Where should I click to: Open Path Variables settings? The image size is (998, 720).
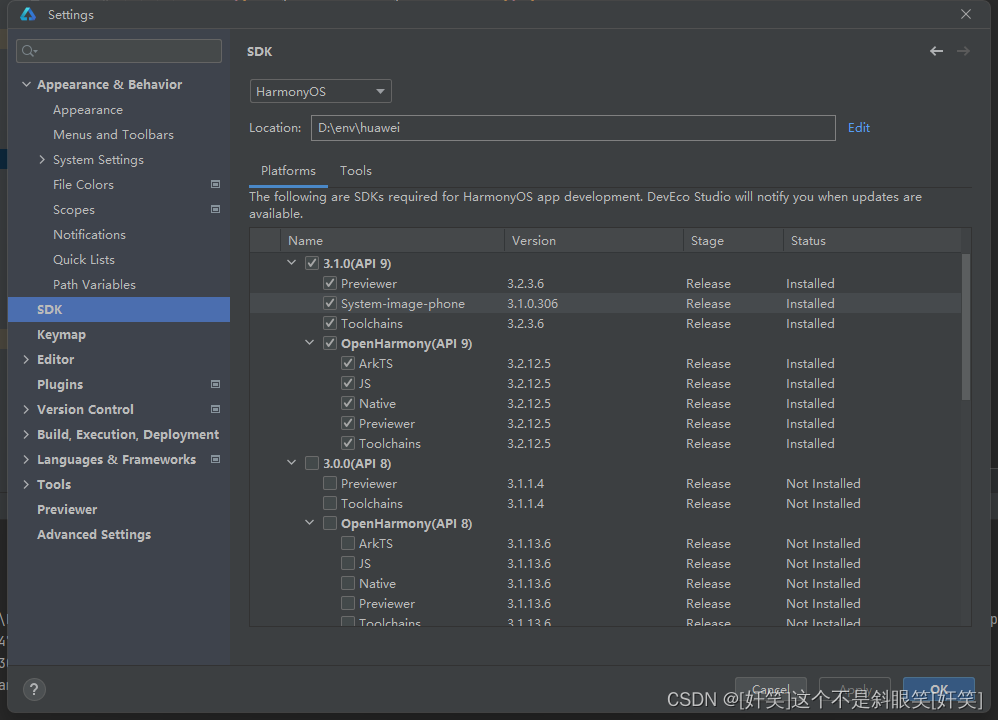tap(94, 284)
